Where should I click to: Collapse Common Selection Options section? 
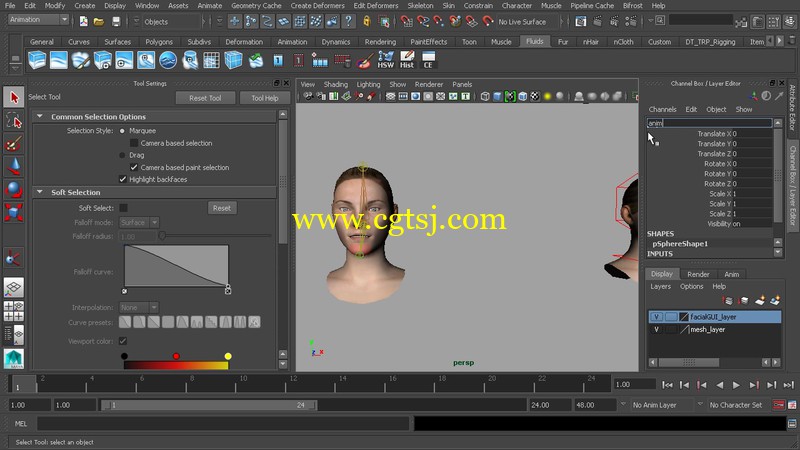click(x=40, y=116)
